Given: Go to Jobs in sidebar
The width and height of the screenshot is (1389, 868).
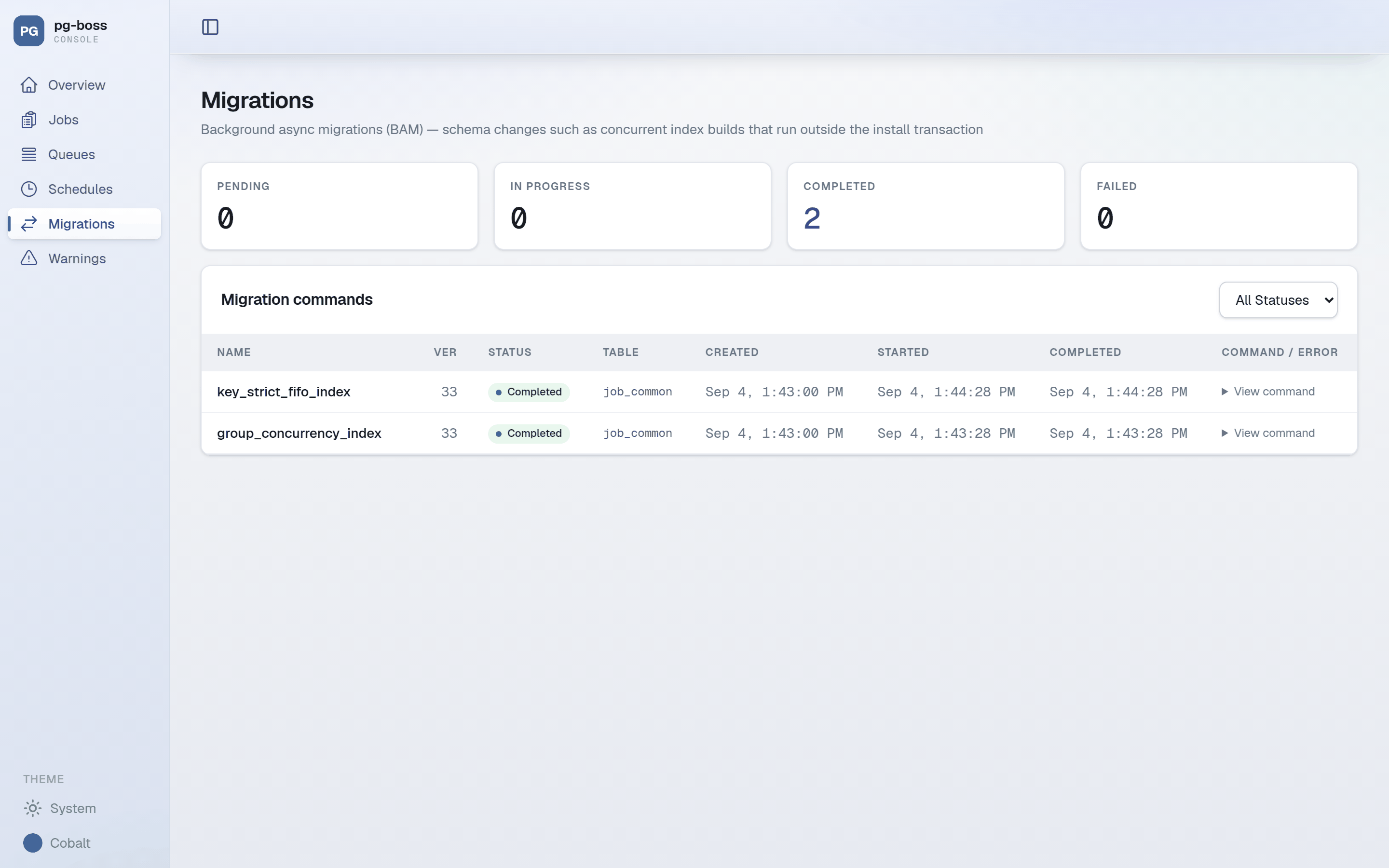Looking at the screenshot, I should (x=84, y=120).
